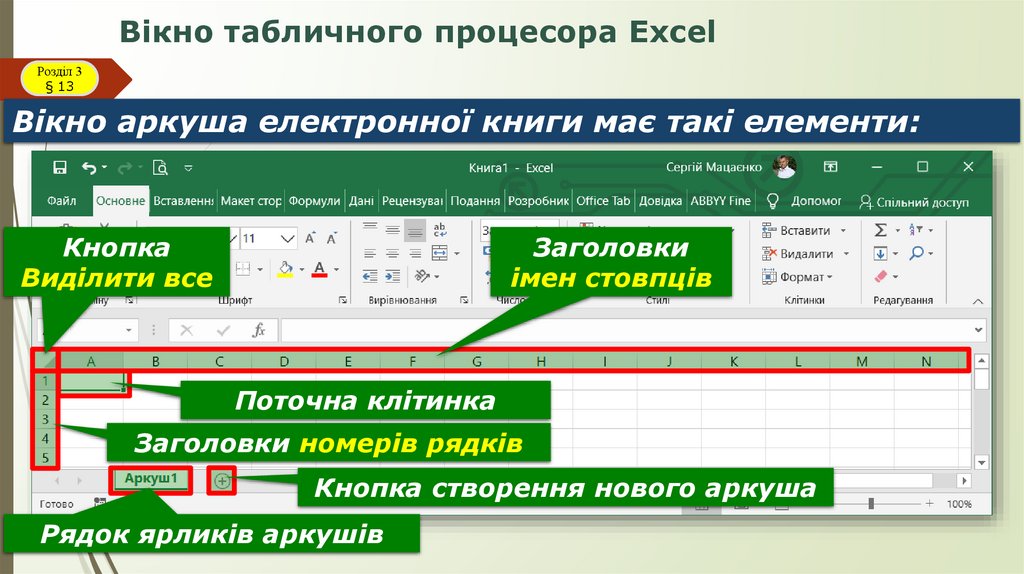Toggle the Bottom Align button
This screenshot has width=1024, height=574.
[x=415, y=230]
